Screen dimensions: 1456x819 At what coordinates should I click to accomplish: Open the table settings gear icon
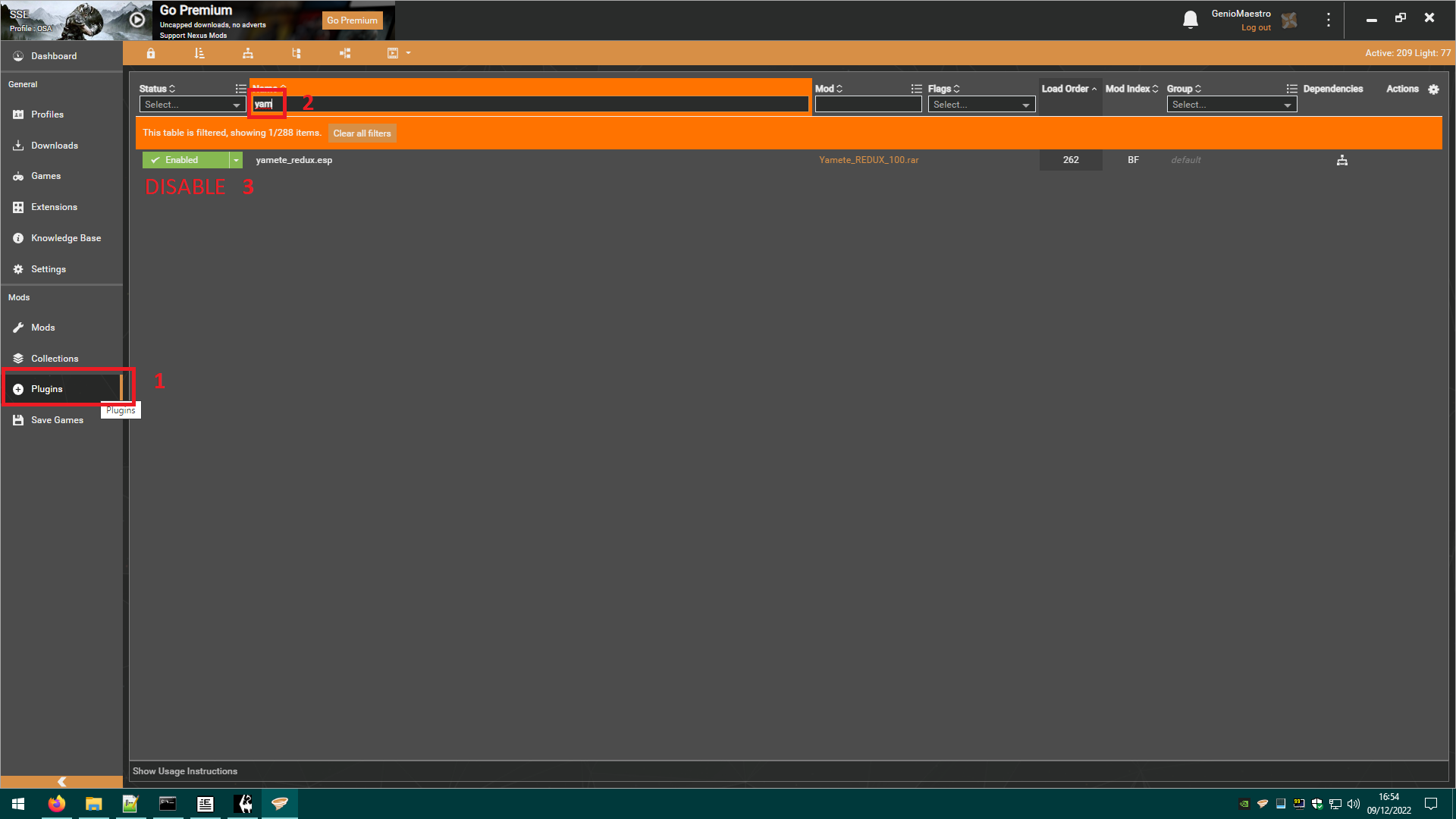[1433, 89]
